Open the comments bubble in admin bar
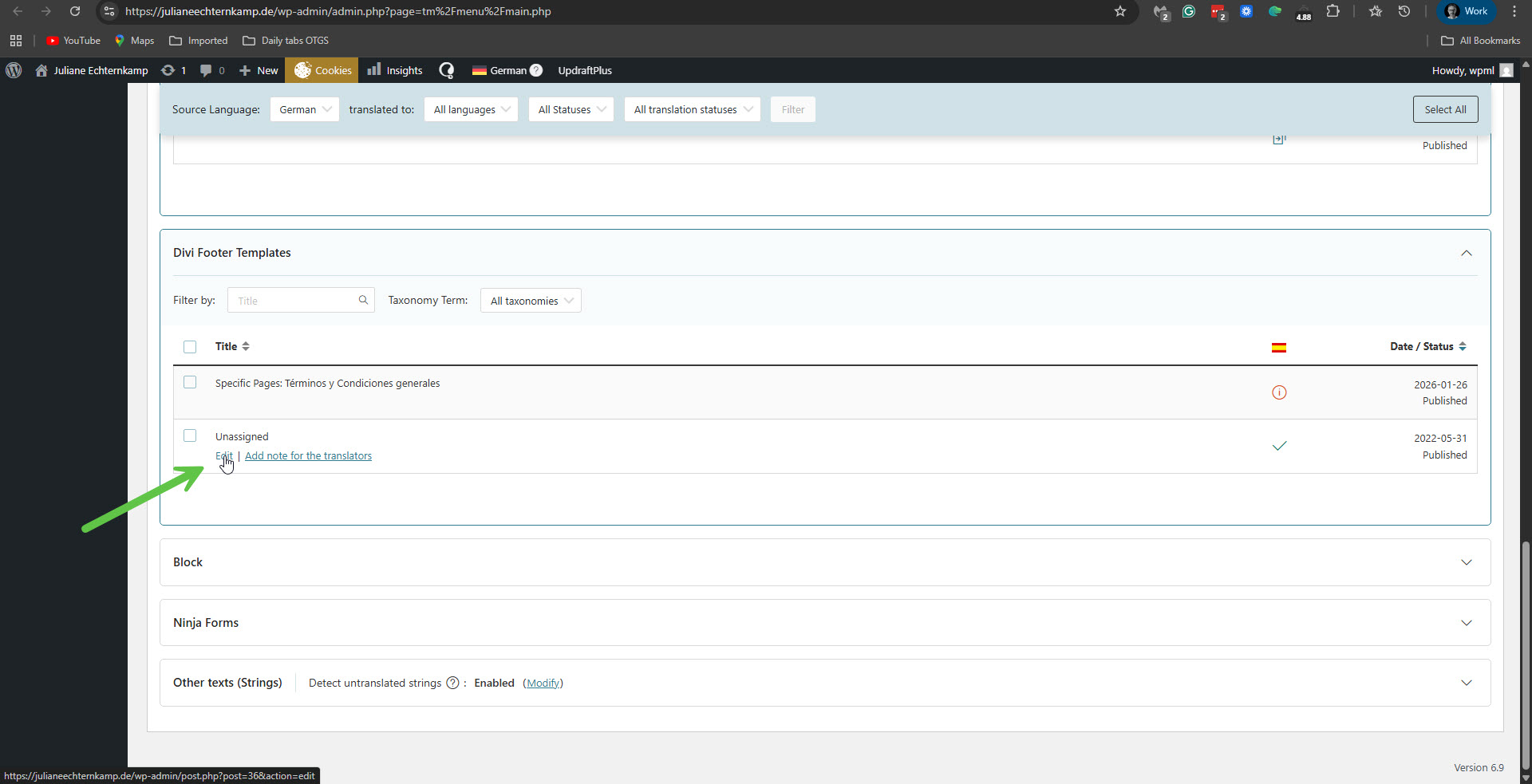 click(x=212, y=70)
